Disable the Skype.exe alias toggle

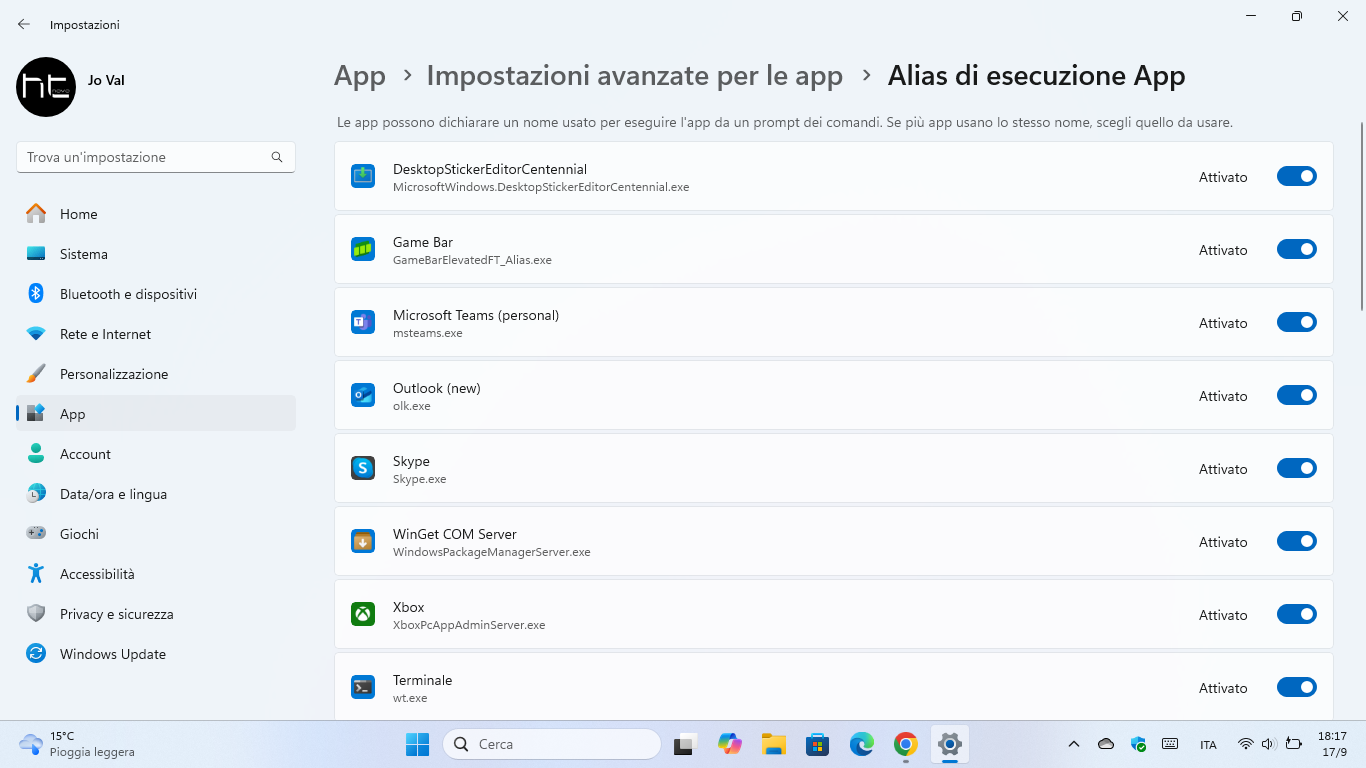[1297, 468]
